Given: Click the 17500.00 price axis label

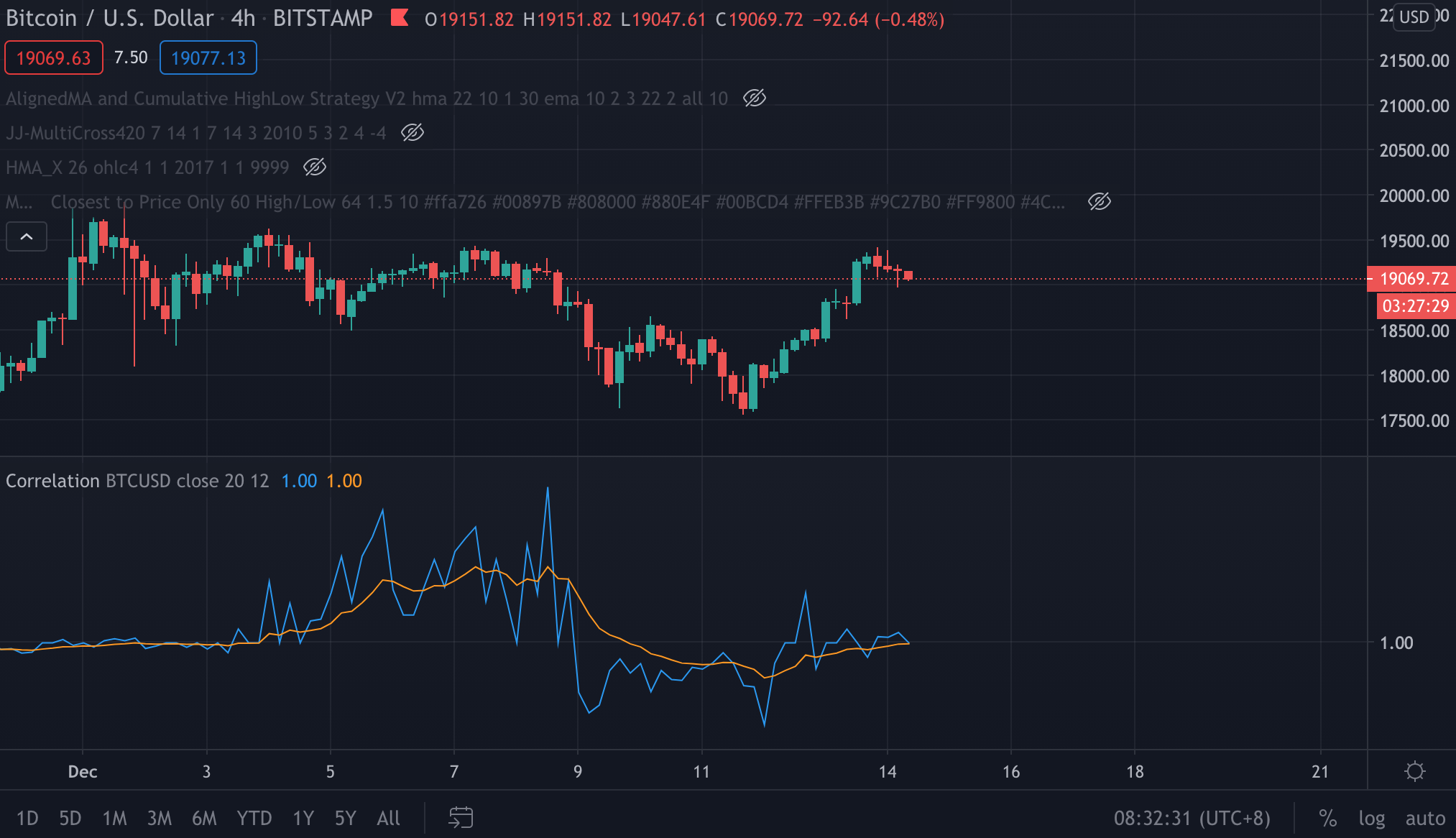Looking at the screenshot, I should pyautogui.click(x=1414, y=420).
